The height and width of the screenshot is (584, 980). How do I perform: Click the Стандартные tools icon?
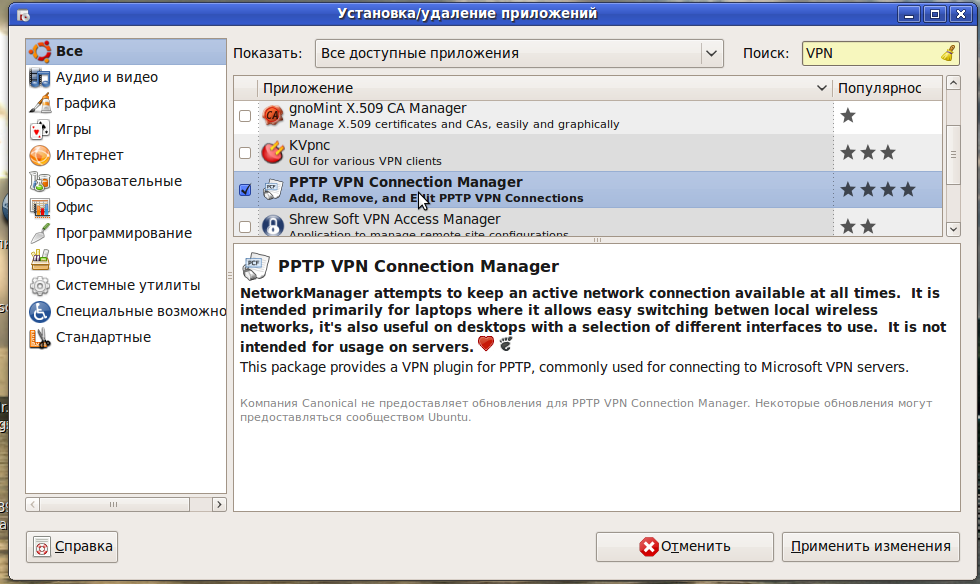pyautogui.click(x=40, y=338)
